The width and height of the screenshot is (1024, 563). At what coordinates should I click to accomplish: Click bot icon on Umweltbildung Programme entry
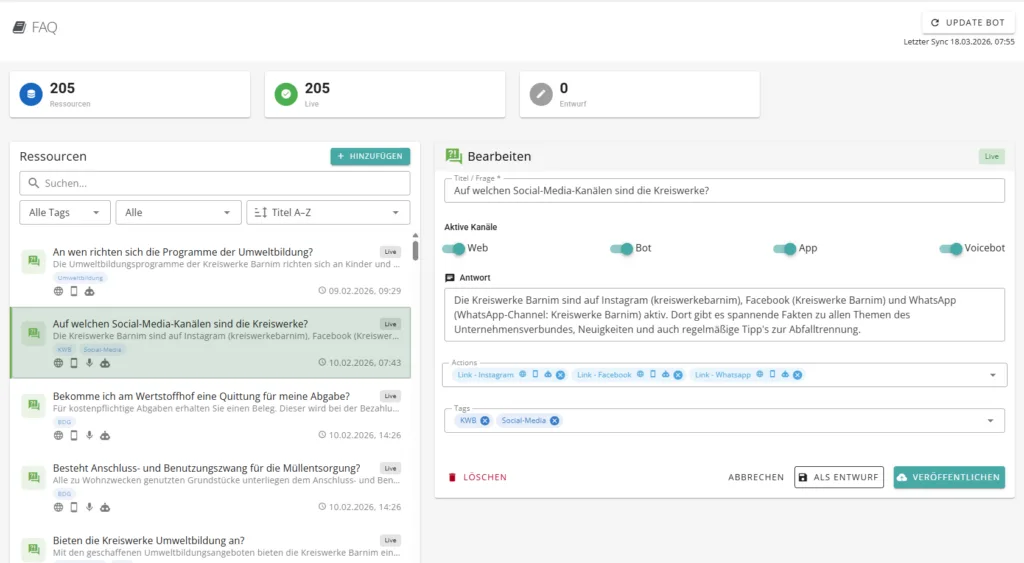89,291
